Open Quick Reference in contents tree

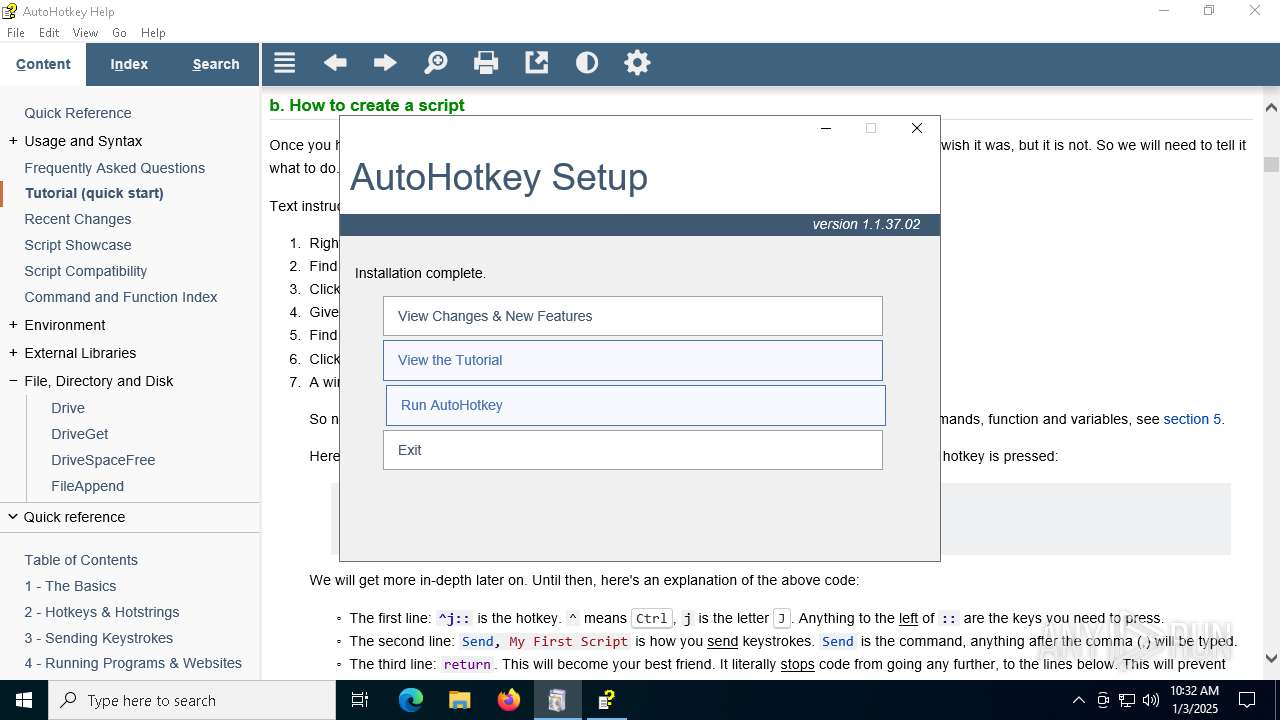tap(78, 113)
